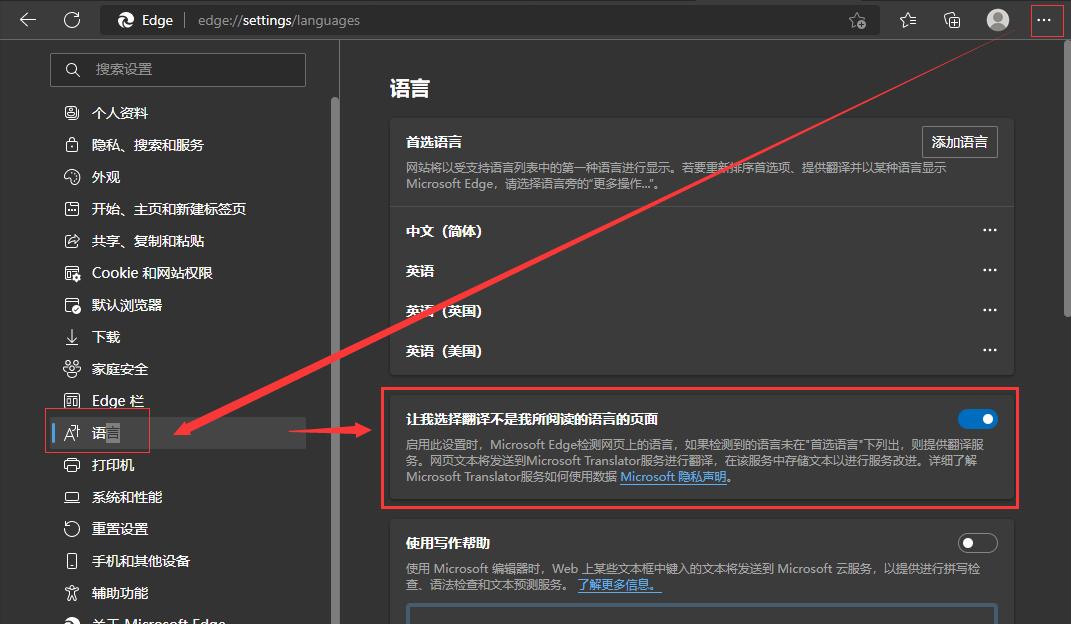Click the phone icon beside 手机和其他设备
The width and height of the screenshot is (1071, 624).
(x=72, y=561)
